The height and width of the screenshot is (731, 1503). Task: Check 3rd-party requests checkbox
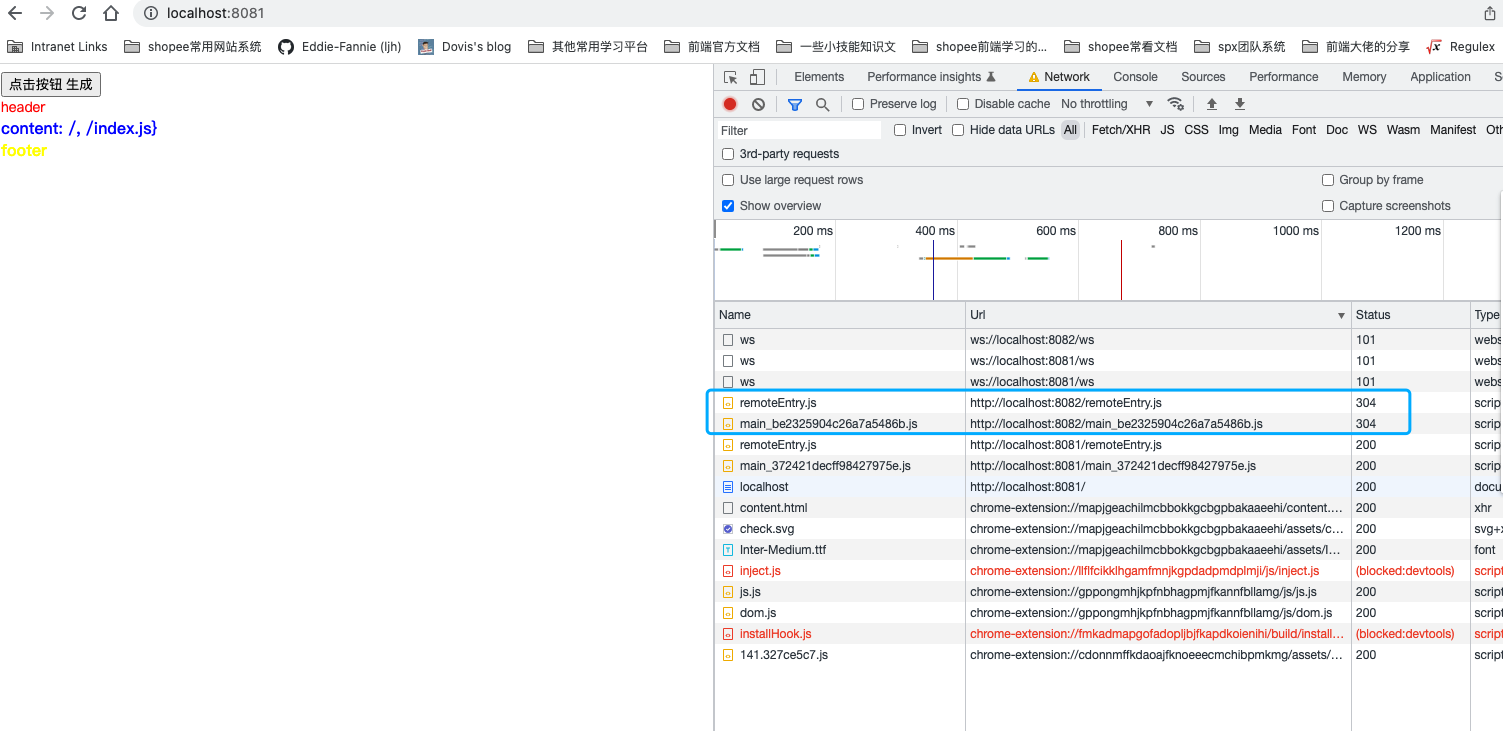[x=728, y=154]
